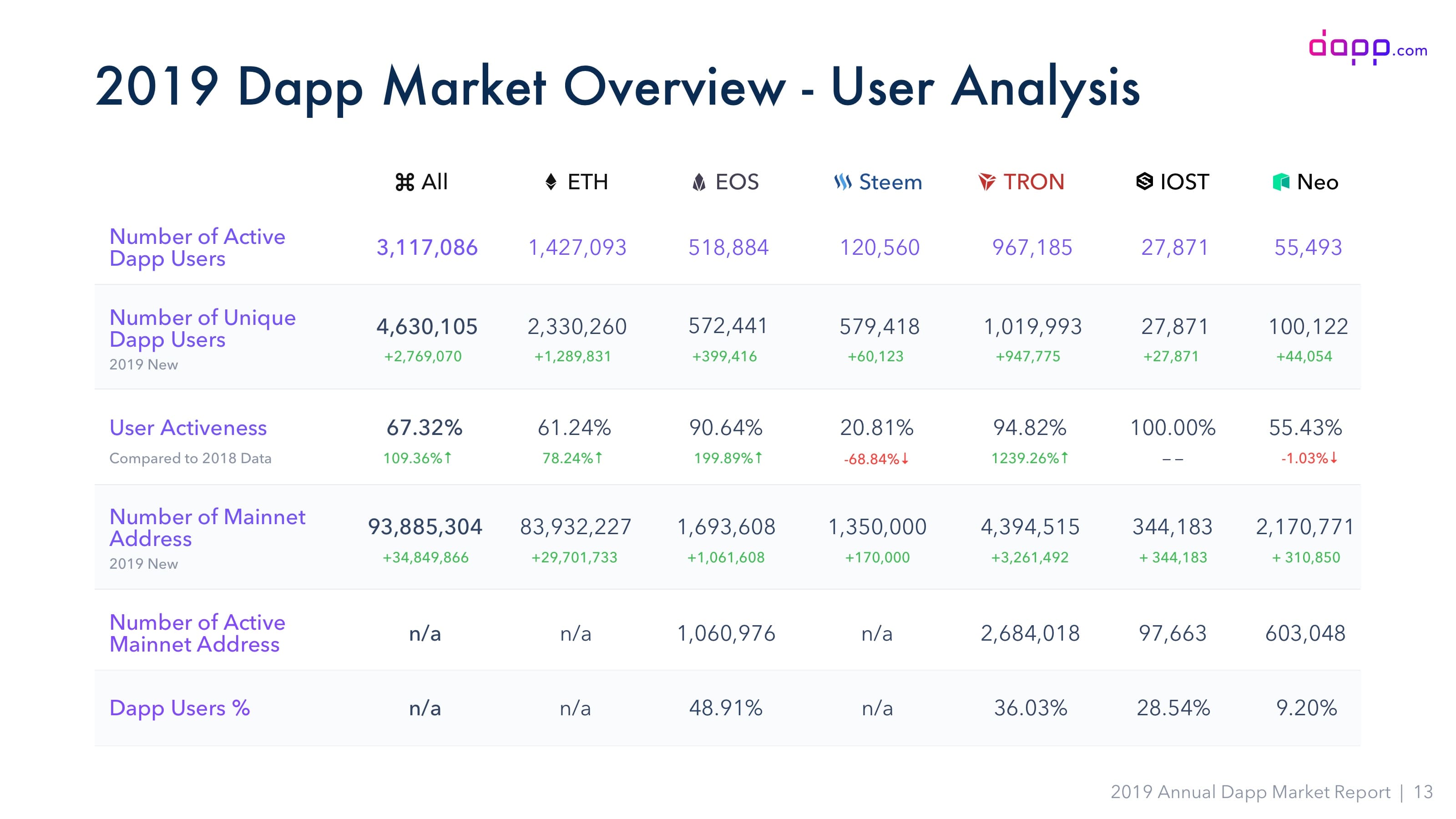Select the Number of Unique Dapp Users label
Screen dimensions: 1456x819
[202, 329]
